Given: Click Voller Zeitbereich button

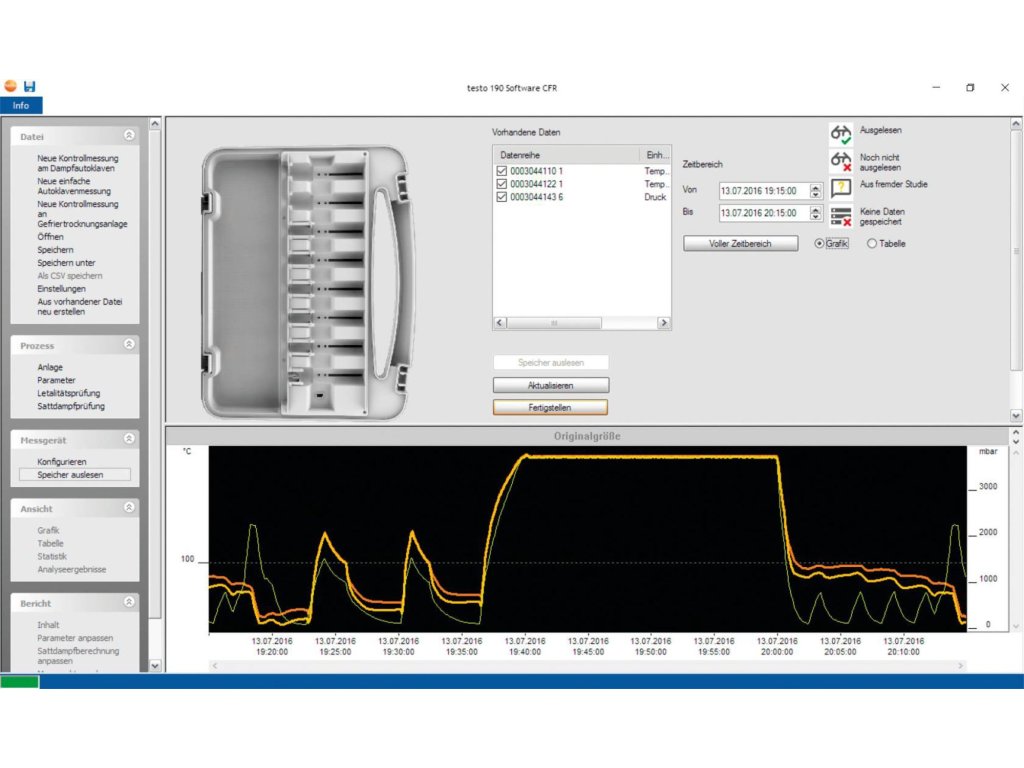Looking at the screenshot, I should click(x=741, y=244).
